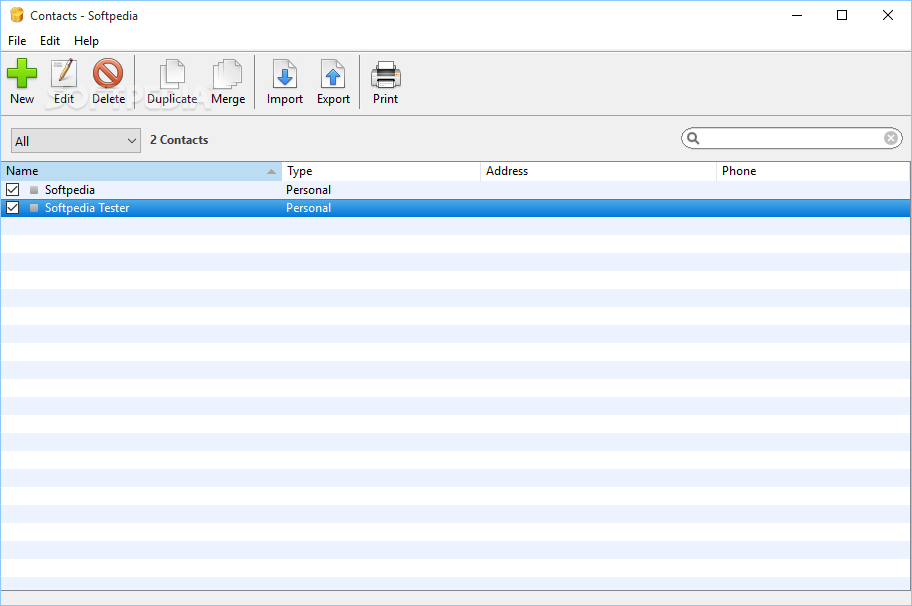Click into the search input field
912x606 pixels.
pyautogui.click(x=791, y=138)
